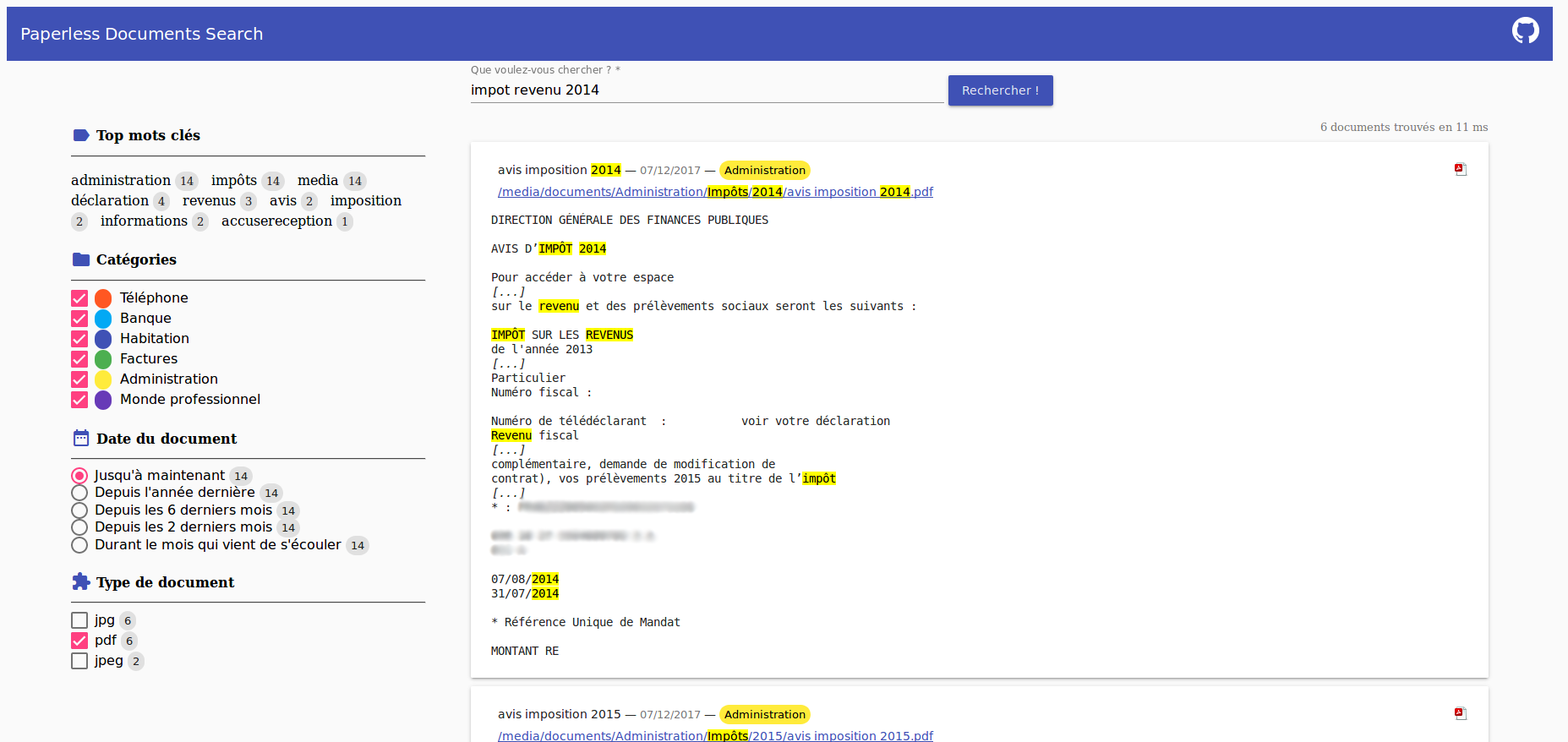1568x742 pixels.
Task: Click Administration tag on avis imposition 2015
Action: [765, 714]
